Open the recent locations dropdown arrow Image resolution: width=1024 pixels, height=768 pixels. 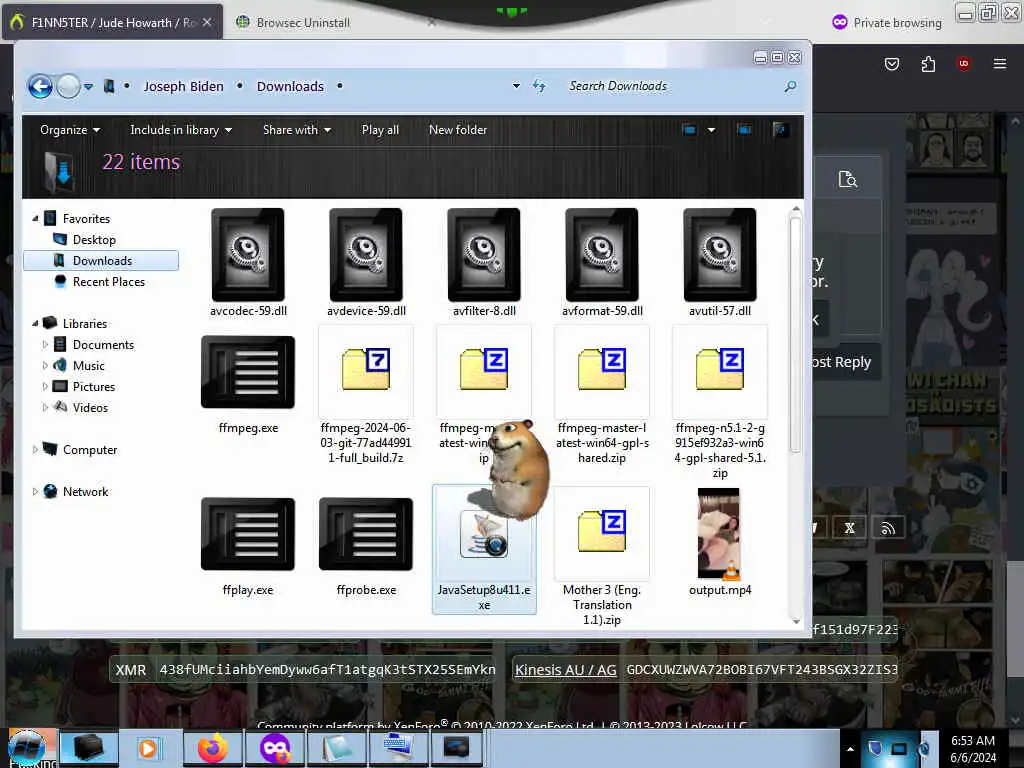[88, 86]
